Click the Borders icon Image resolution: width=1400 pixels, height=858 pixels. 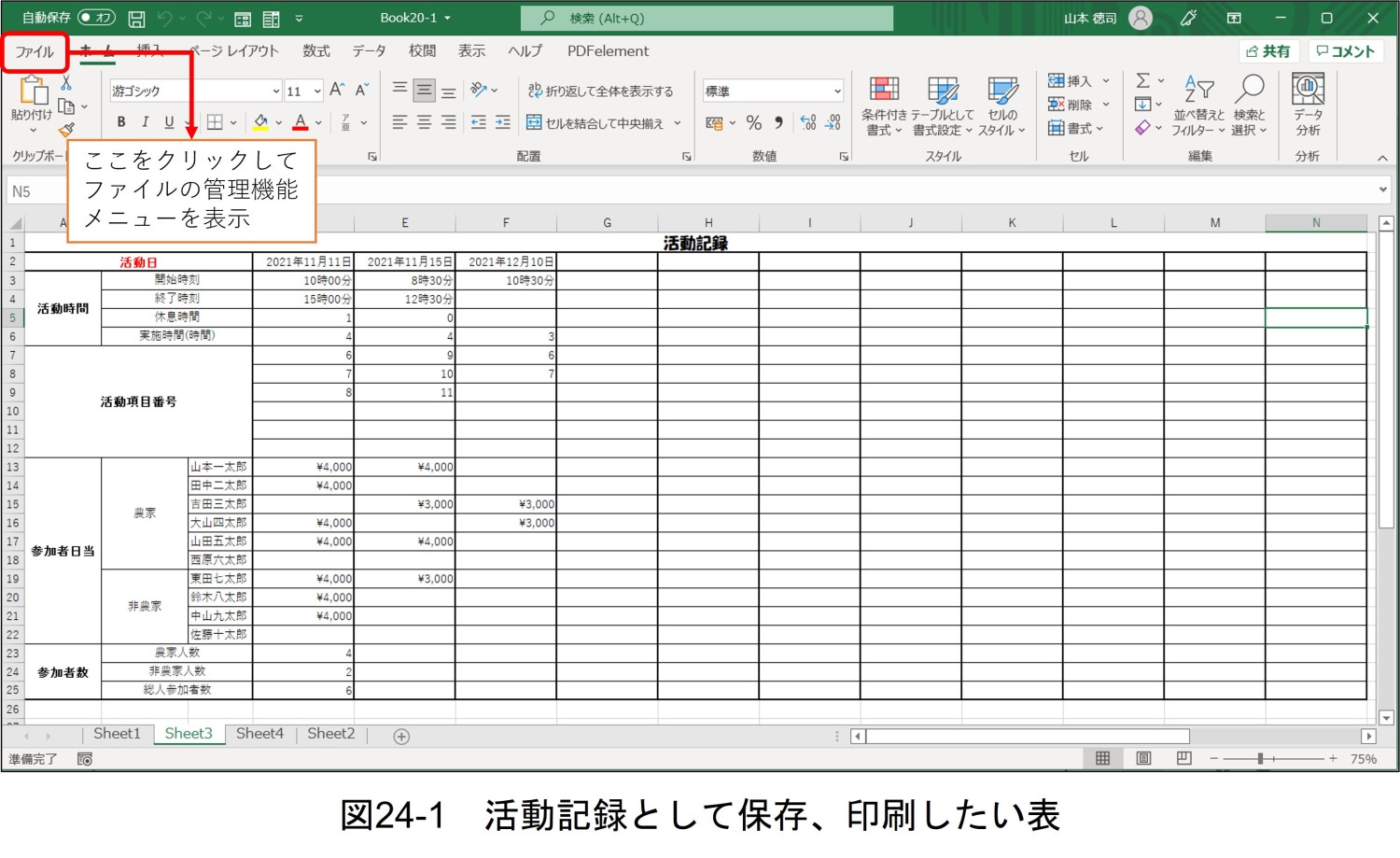pyautogui.click(x=215, y=122)
